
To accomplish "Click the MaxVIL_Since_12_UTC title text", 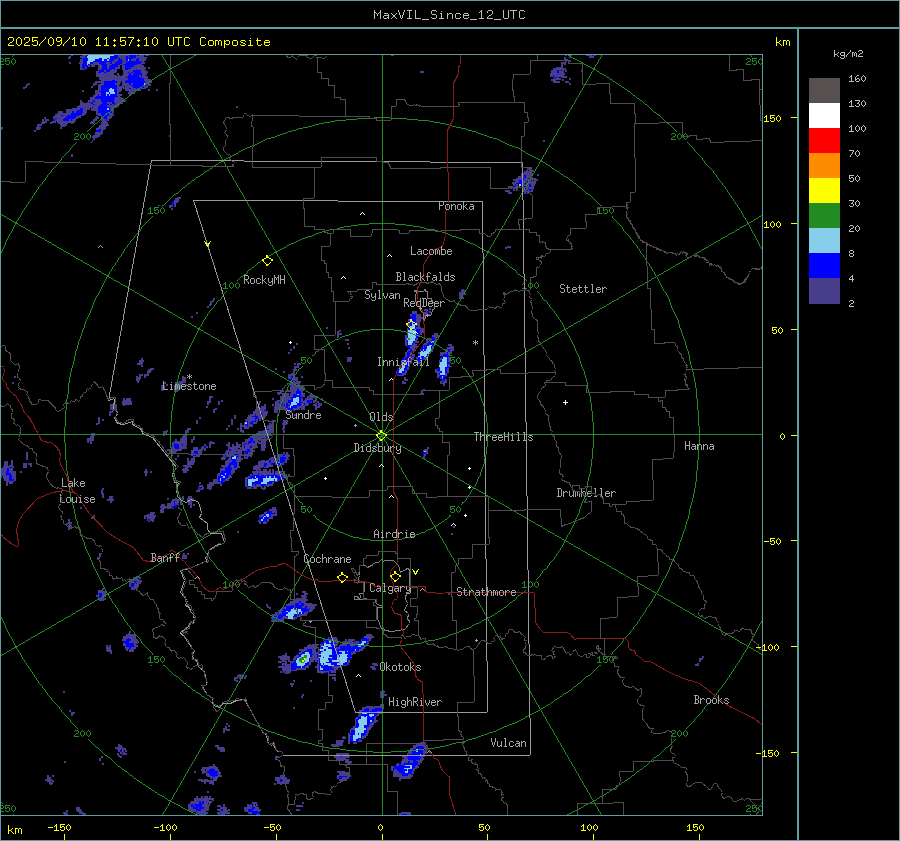I will click(x=449, y=15).
